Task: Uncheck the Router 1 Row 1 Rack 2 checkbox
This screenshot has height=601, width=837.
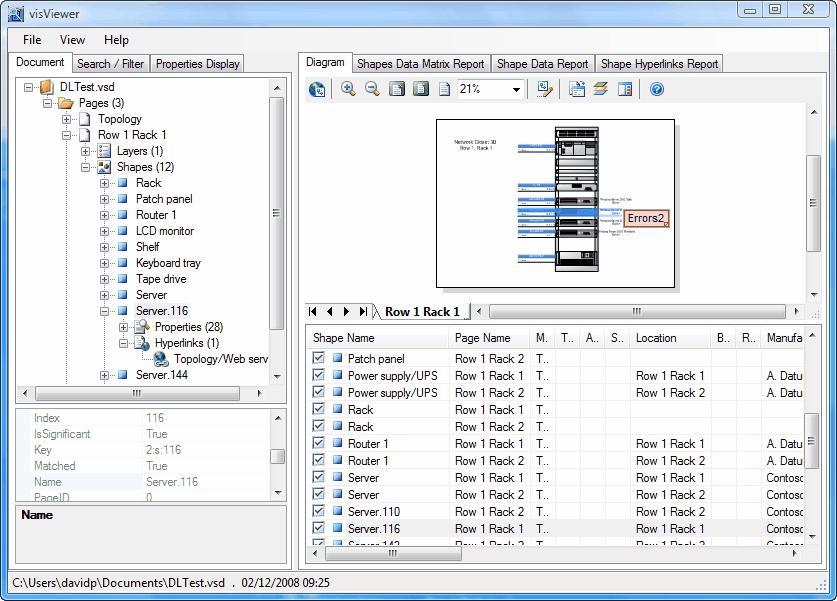Action: (319, 460)
